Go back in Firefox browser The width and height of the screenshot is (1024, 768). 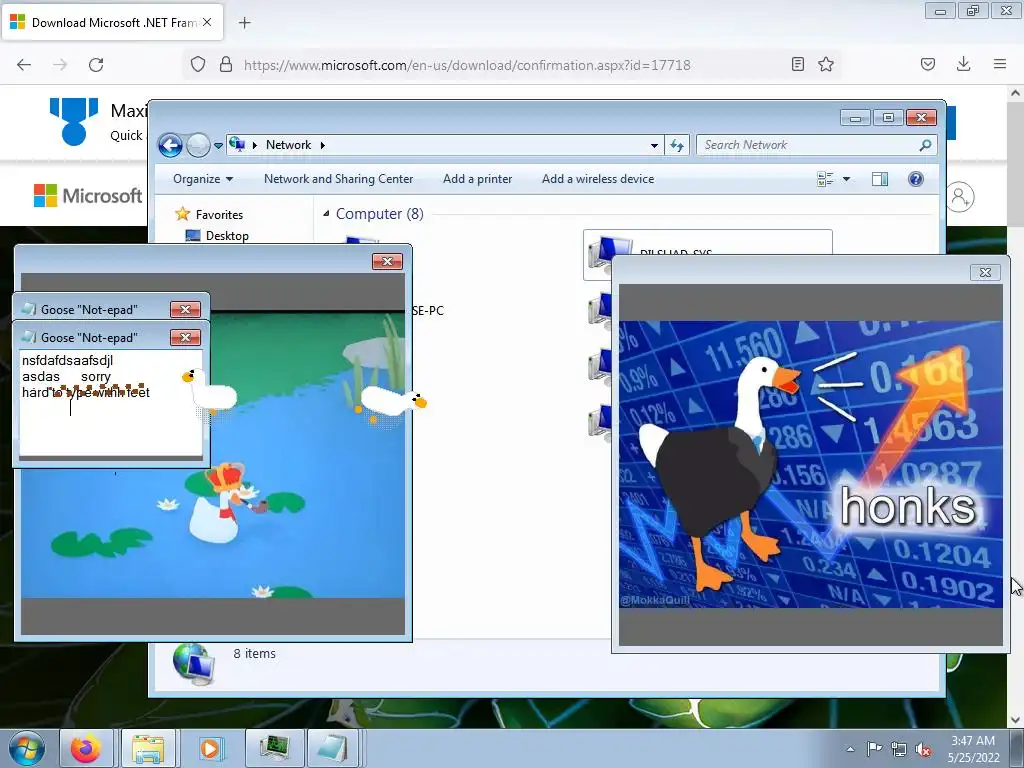tap(24, 65)
